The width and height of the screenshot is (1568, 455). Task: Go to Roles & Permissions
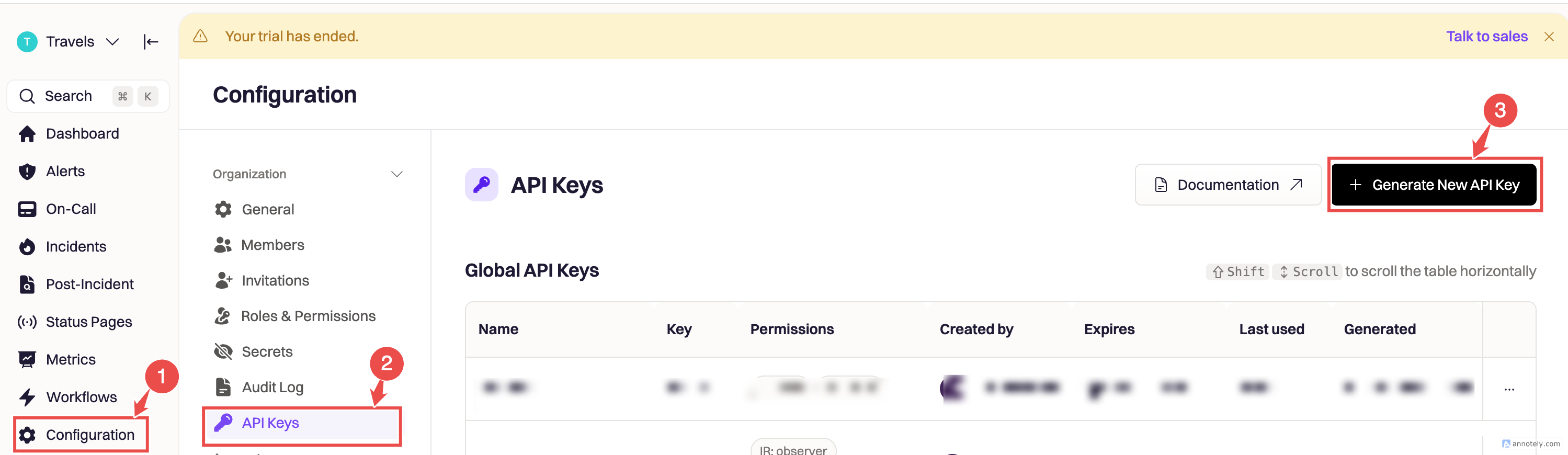point(308,316)
